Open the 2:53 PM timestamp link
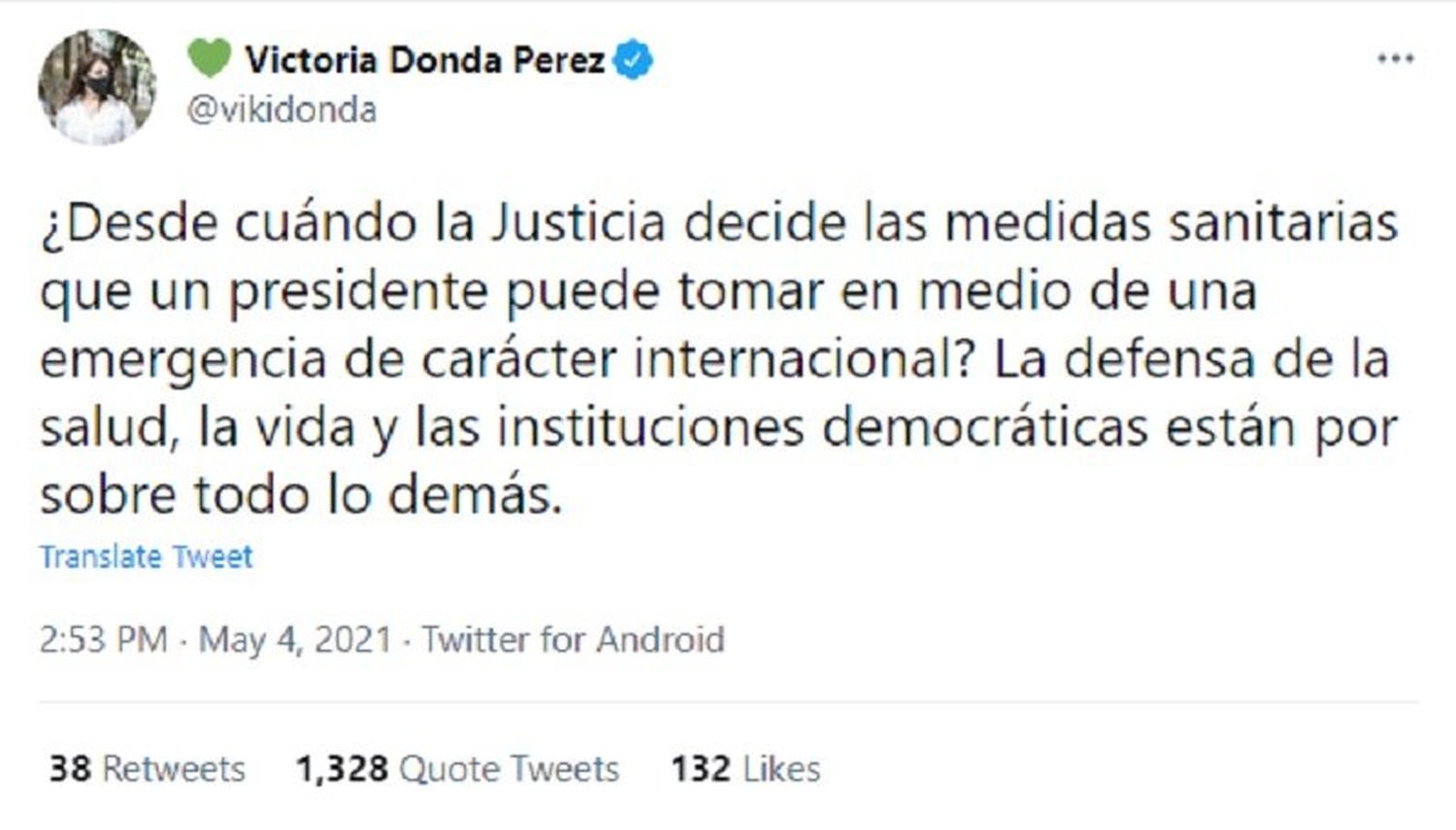 point(104,640)
